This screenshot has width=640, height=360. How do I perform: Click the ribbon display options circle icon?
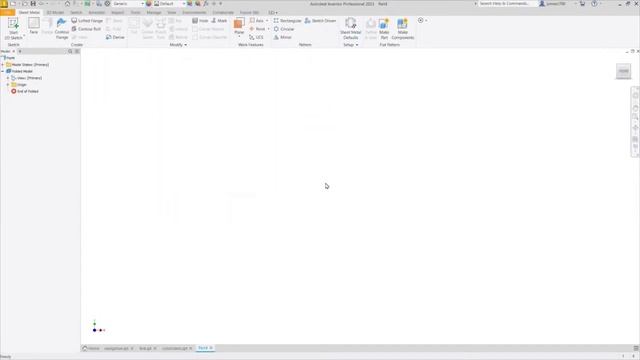421,20
